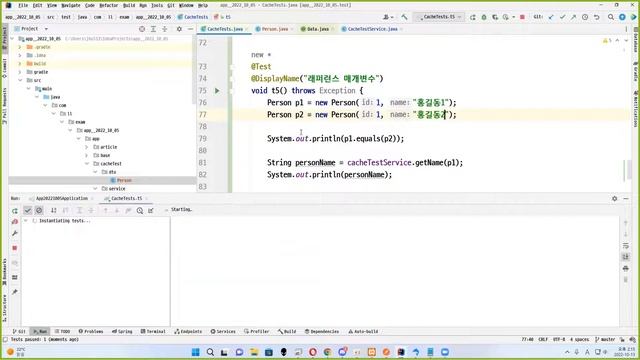Screen dimensions: 640x360
Task: Update project with the Git blue arrow
Action: click(551, 17)
